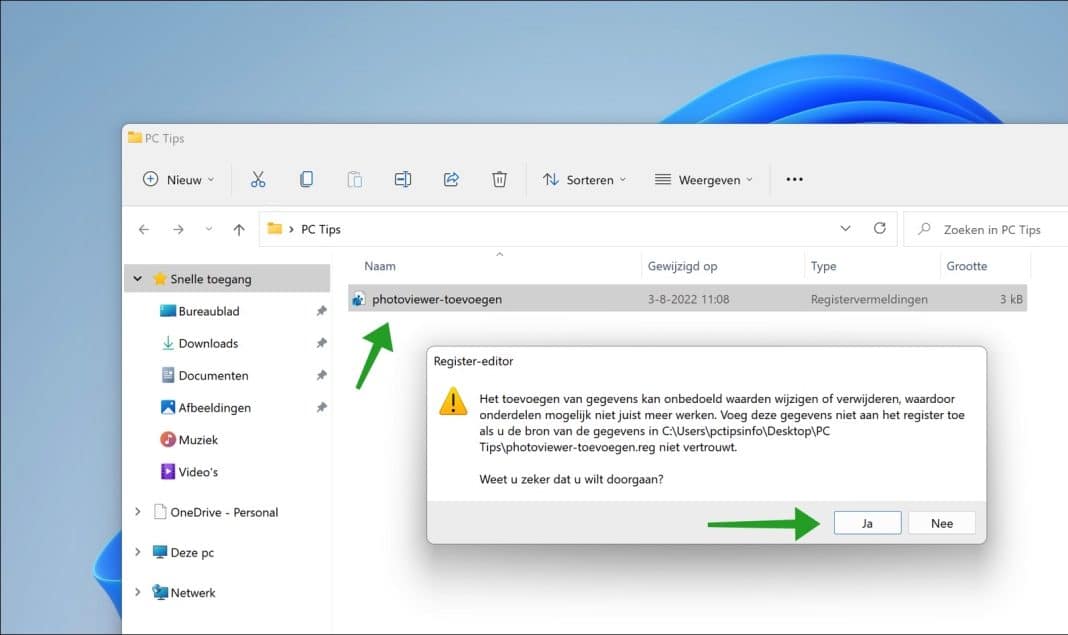Screen dimensions: 1068x635
Task: Click the back navigation arrow
Action: pyautogui.click(x=143, y=228)
